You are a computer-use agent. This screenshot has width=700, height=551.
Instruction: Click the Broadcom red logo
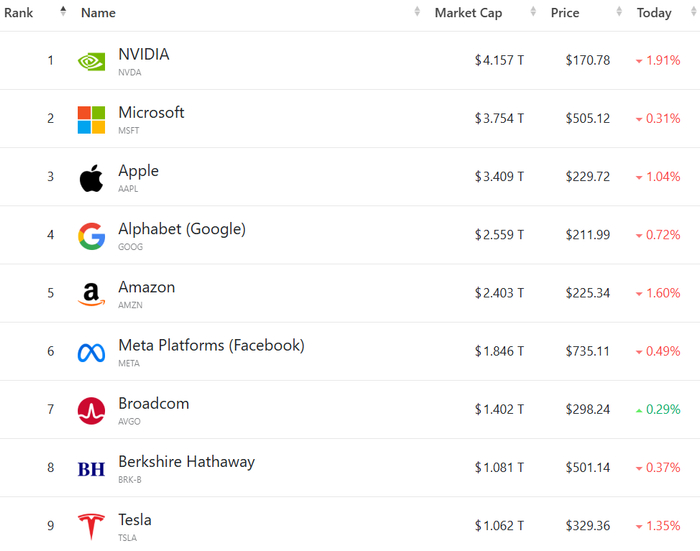point(91,411)
